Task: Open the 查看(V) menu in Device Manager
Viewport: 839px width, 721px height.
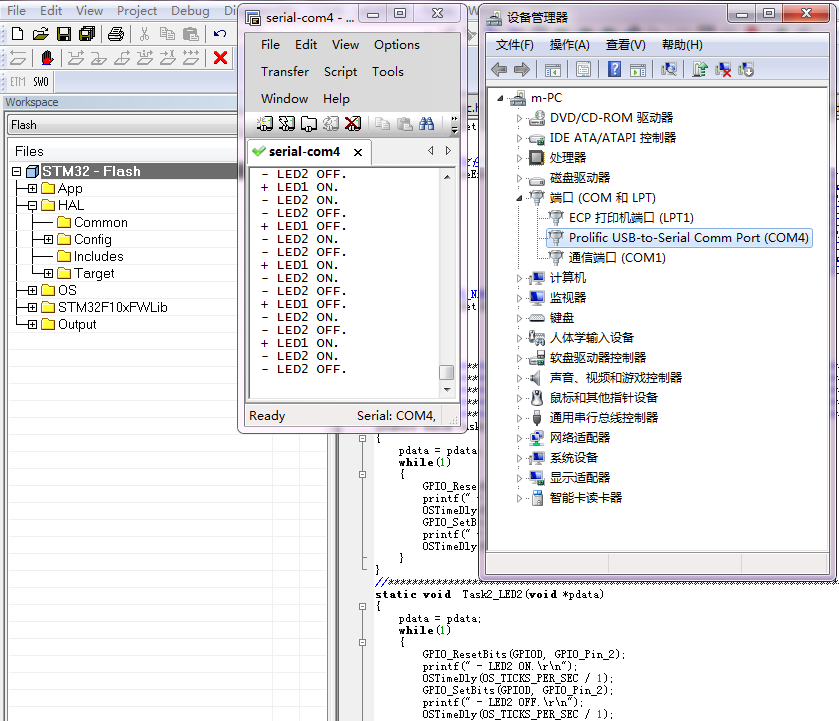Action: [626, 45]
